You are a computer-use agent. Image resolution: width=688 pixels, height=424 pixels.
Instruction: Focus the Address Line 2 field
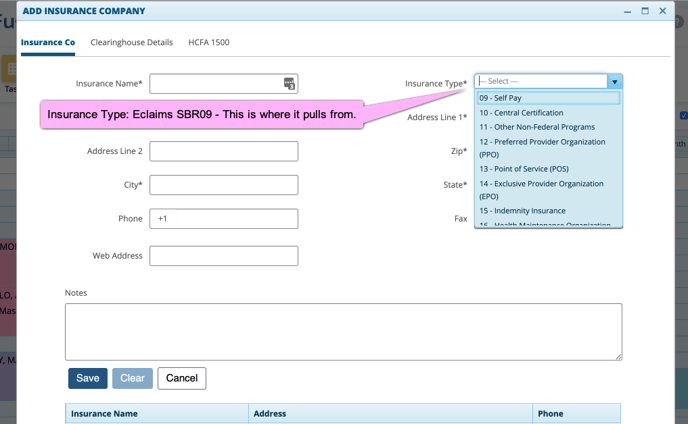pos(224,151)
